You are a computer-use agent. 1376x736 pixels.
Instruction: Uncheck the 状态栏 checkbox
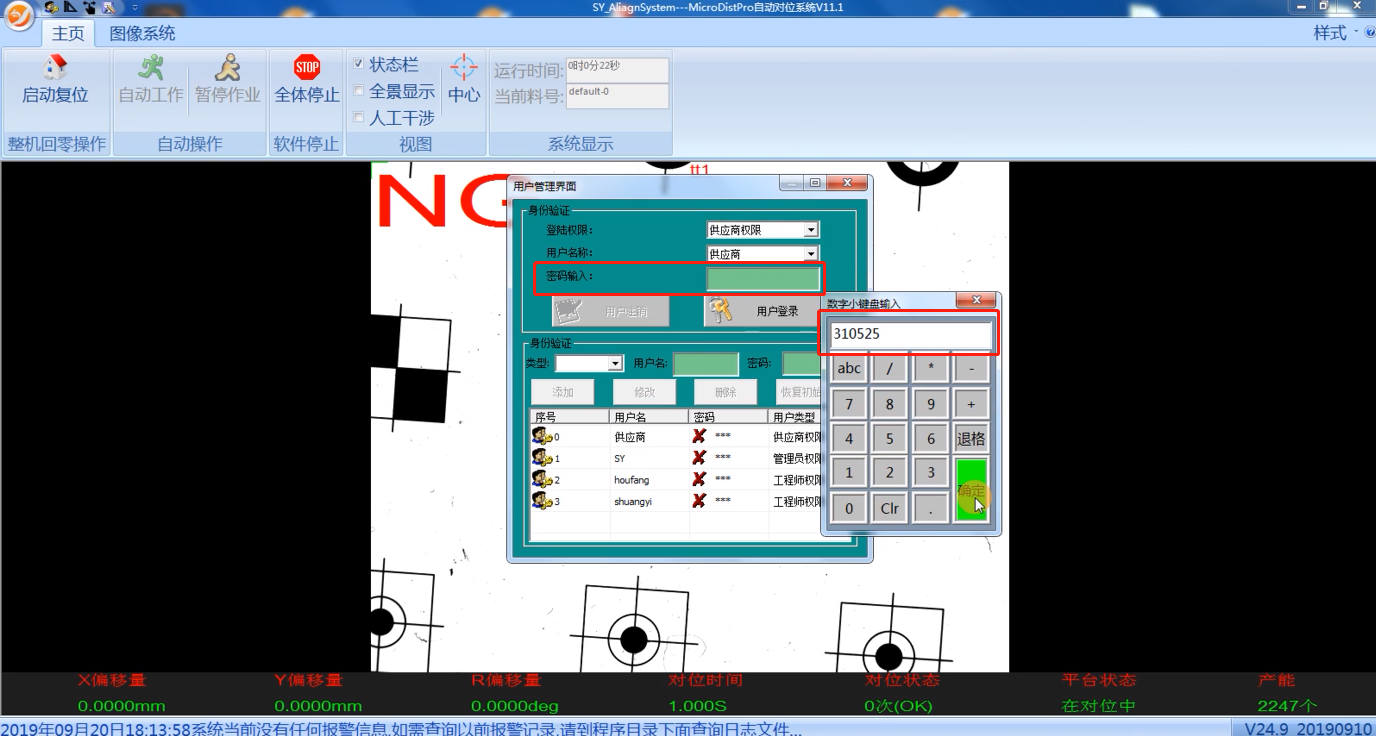359,64
